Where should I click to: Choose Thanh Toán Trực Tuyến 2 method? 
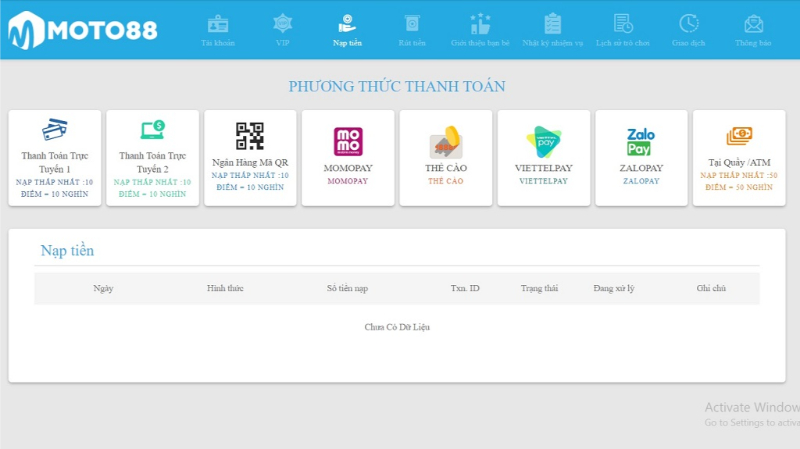(x=152, y=157)
